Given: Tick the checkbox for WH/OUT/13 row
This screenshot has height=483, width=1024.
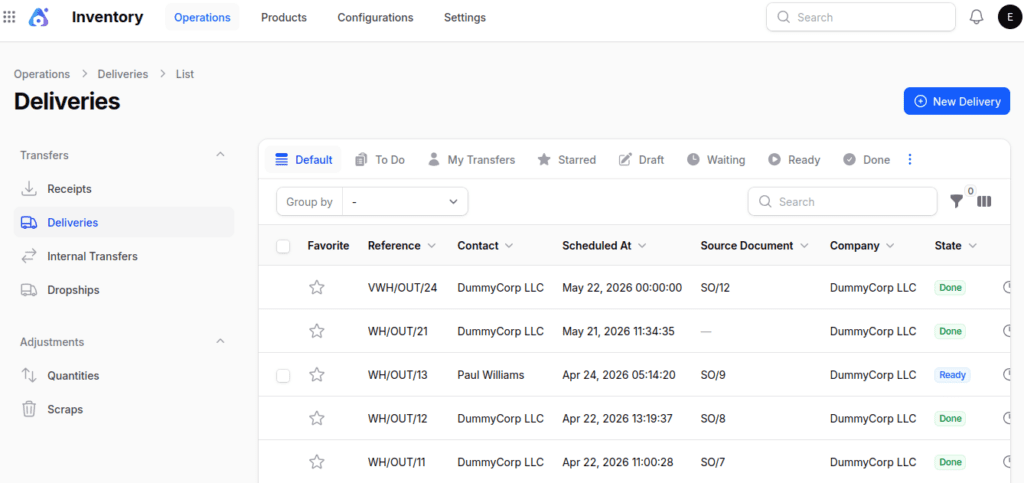Looking at the screenshot, I should (283, 375).
